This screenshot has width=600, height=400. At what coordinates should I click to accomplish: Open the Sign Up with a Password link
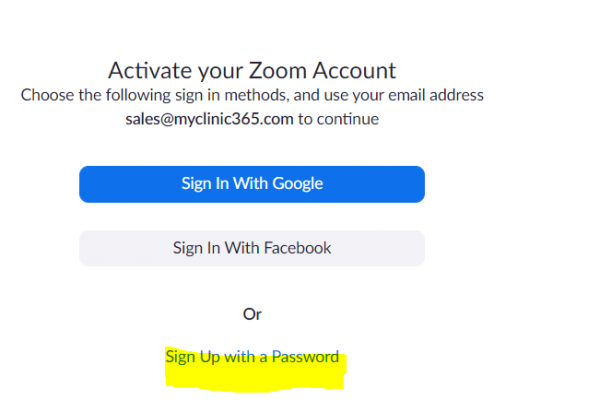[x=252, y=357]
